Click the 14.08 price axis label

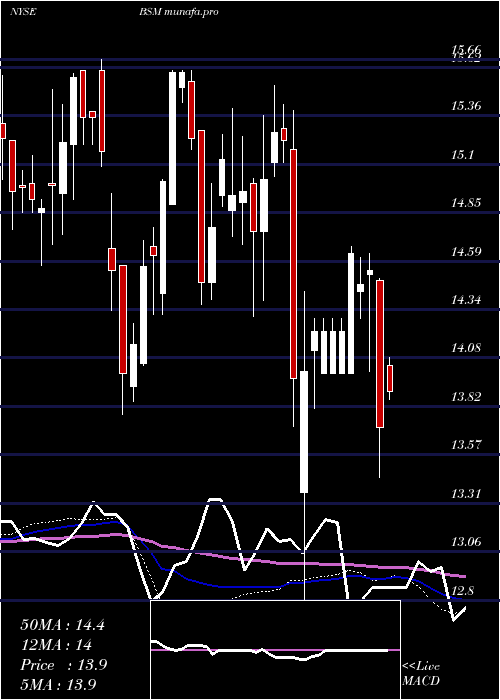(466, 348)
